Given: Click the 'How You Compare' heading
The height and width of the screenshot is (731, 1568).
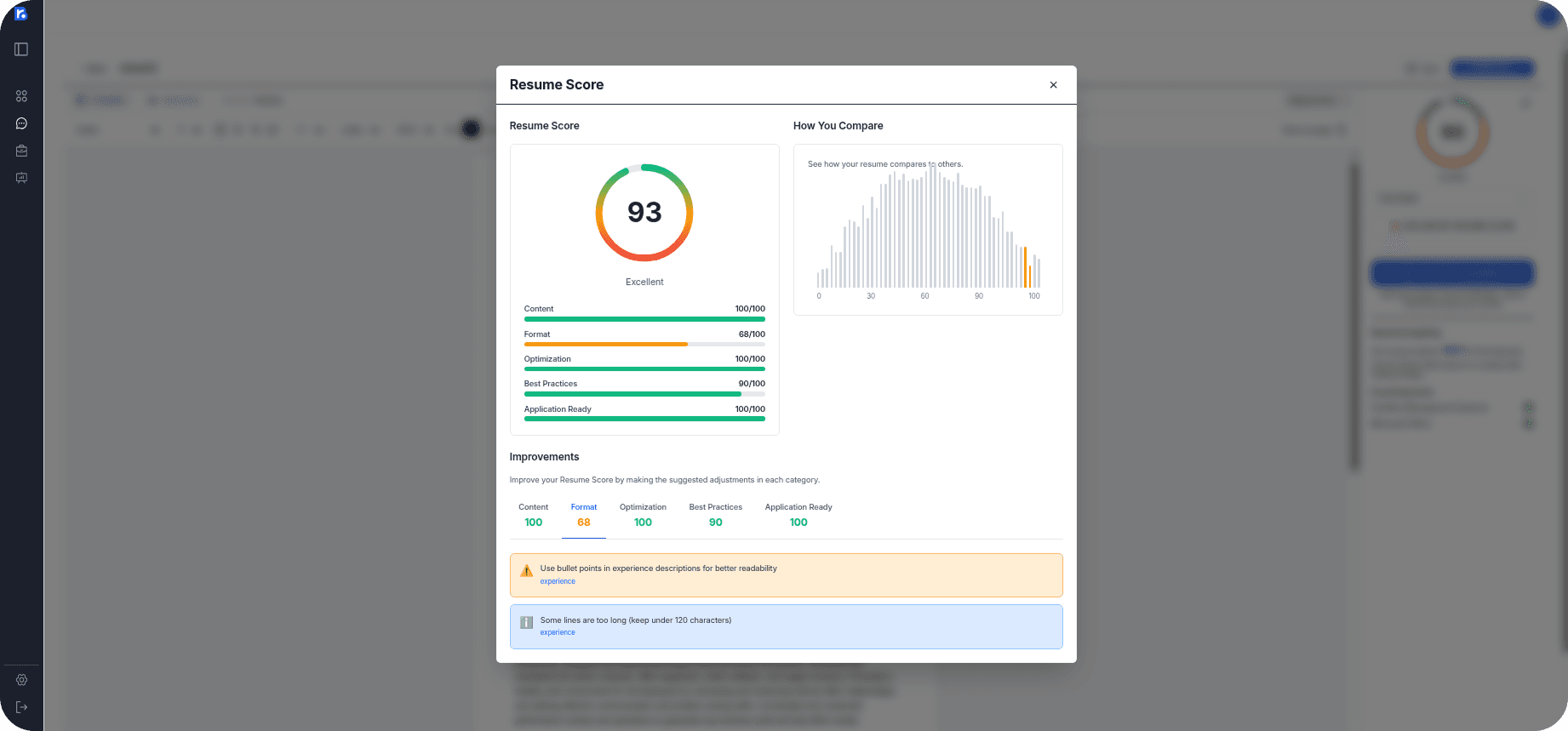Looking at the screenshot, I should (838, 126).
